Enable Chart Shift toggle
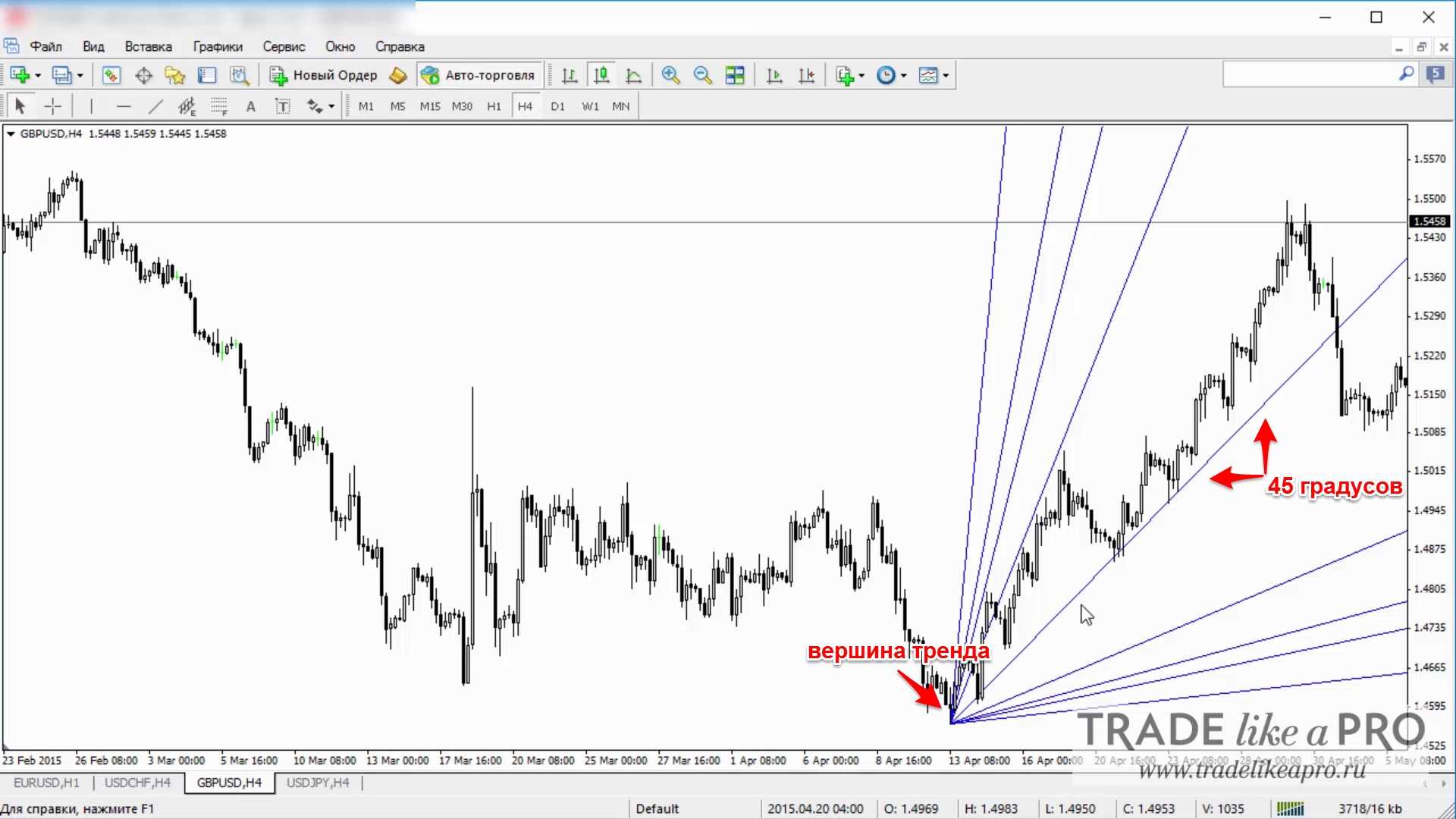The width and height of the screenshot is (1456, 819). click(806, 75)
